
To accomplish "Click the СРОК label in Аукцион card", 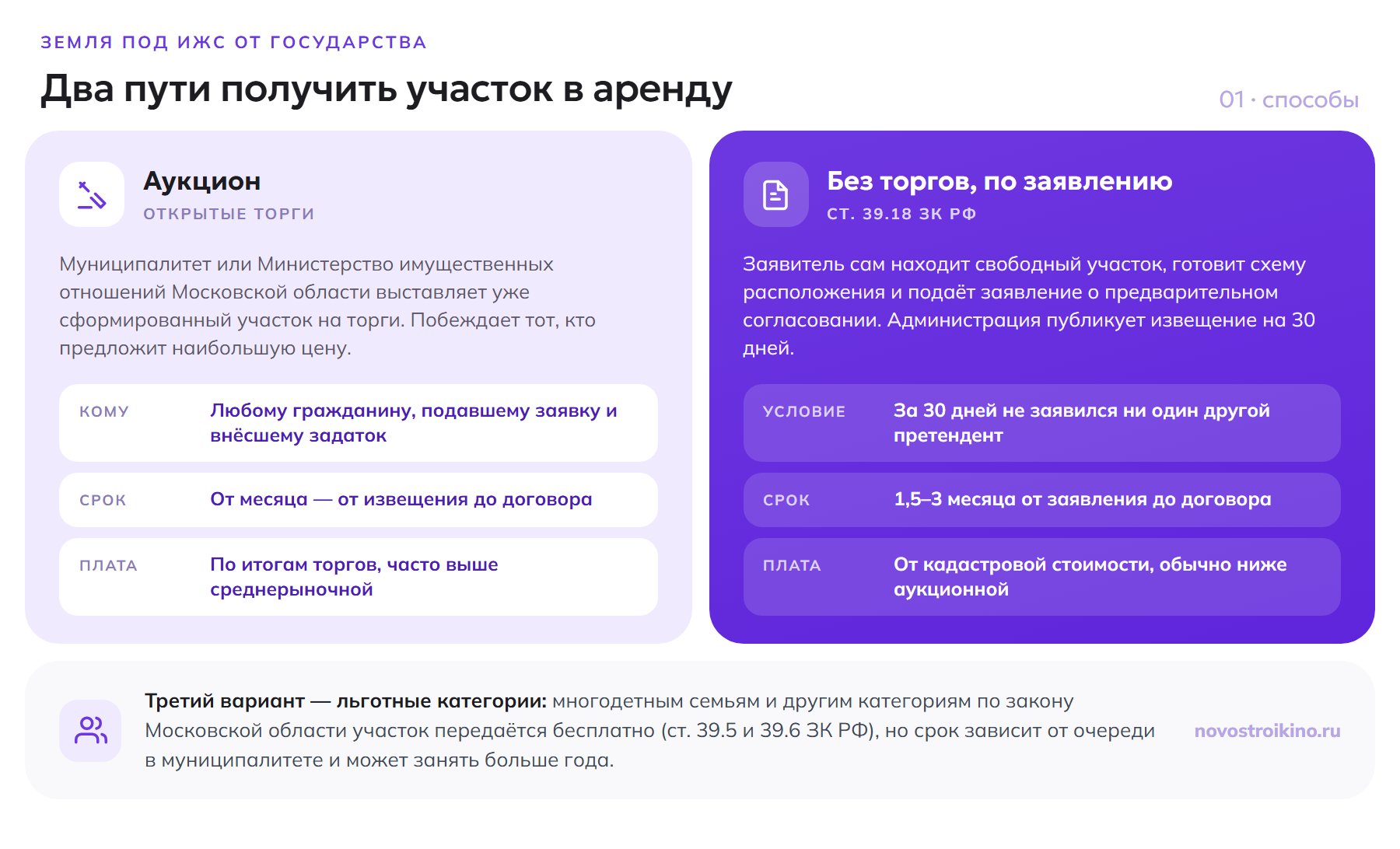I will 103,500.
